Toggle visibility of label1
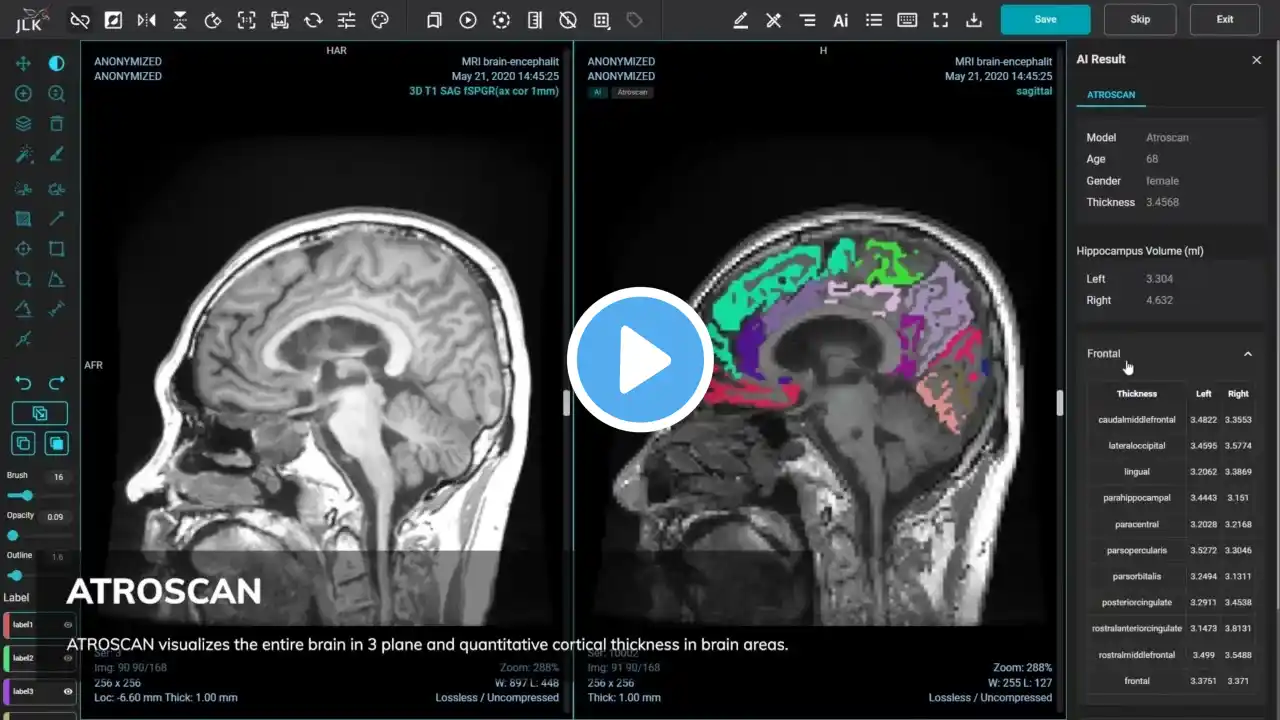Image resolution: width=1280 pixels, height=720 pixels. click(x=68, y=625)
